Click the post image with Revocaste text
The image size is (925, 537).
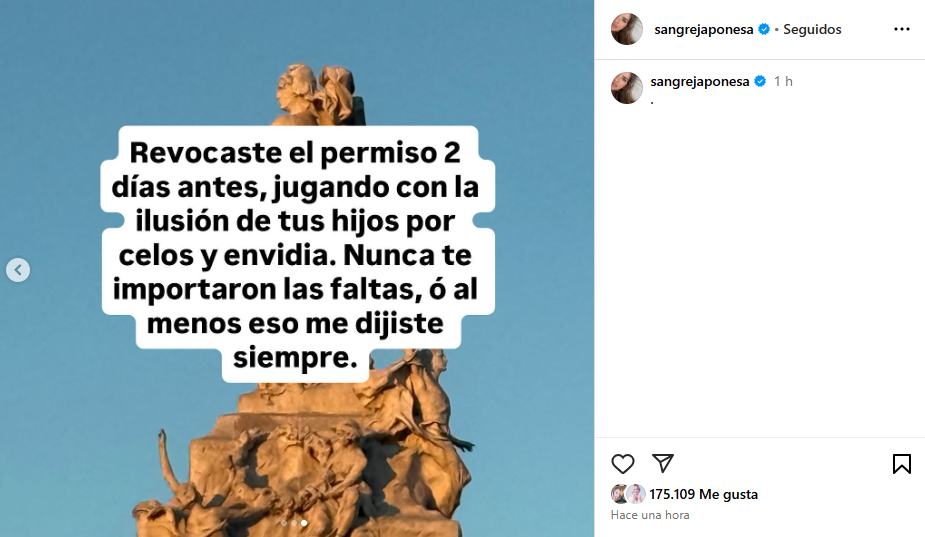click(297, 268)
